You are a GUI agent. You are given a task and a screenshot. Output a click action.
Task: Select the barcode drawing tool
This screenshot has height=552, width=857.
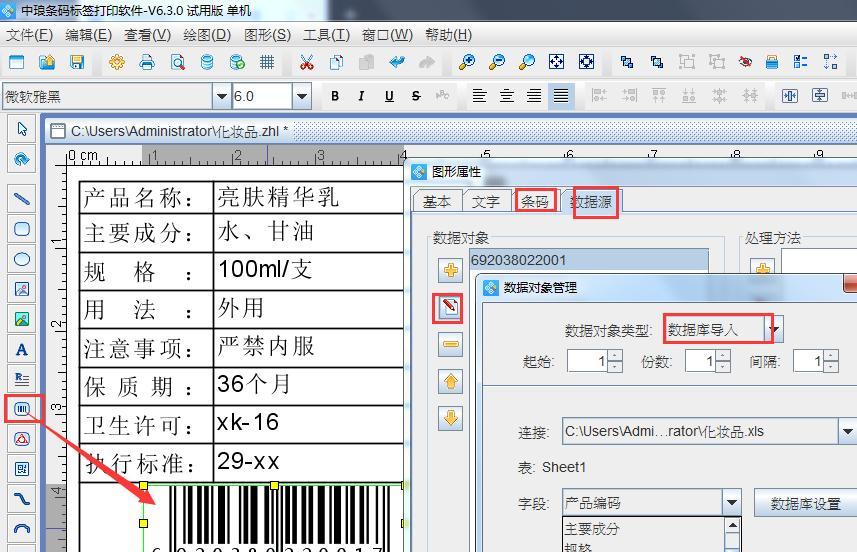coord(22,409)
